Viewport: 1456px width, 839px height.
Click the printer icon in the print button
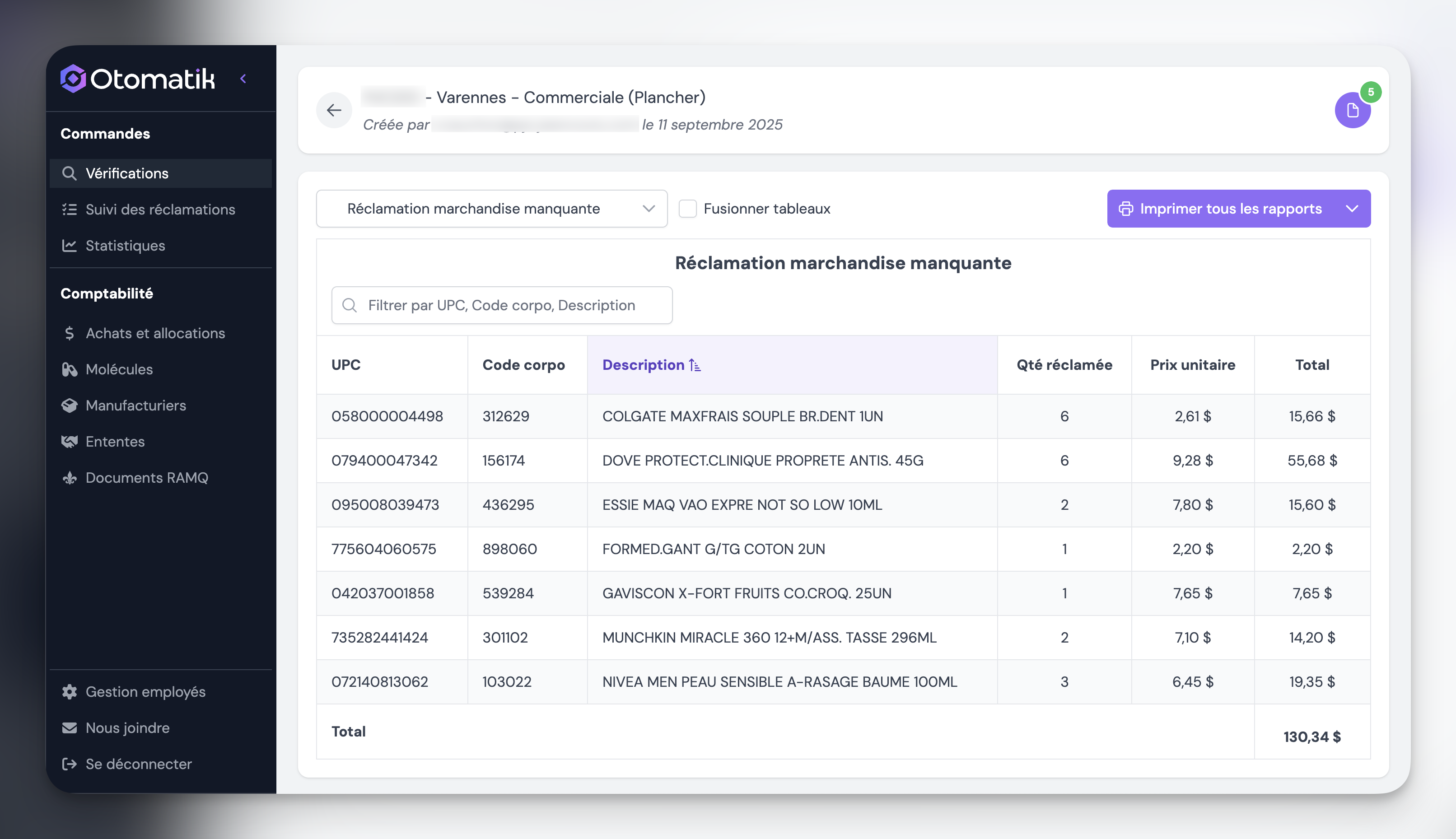tap(1126, 209)
